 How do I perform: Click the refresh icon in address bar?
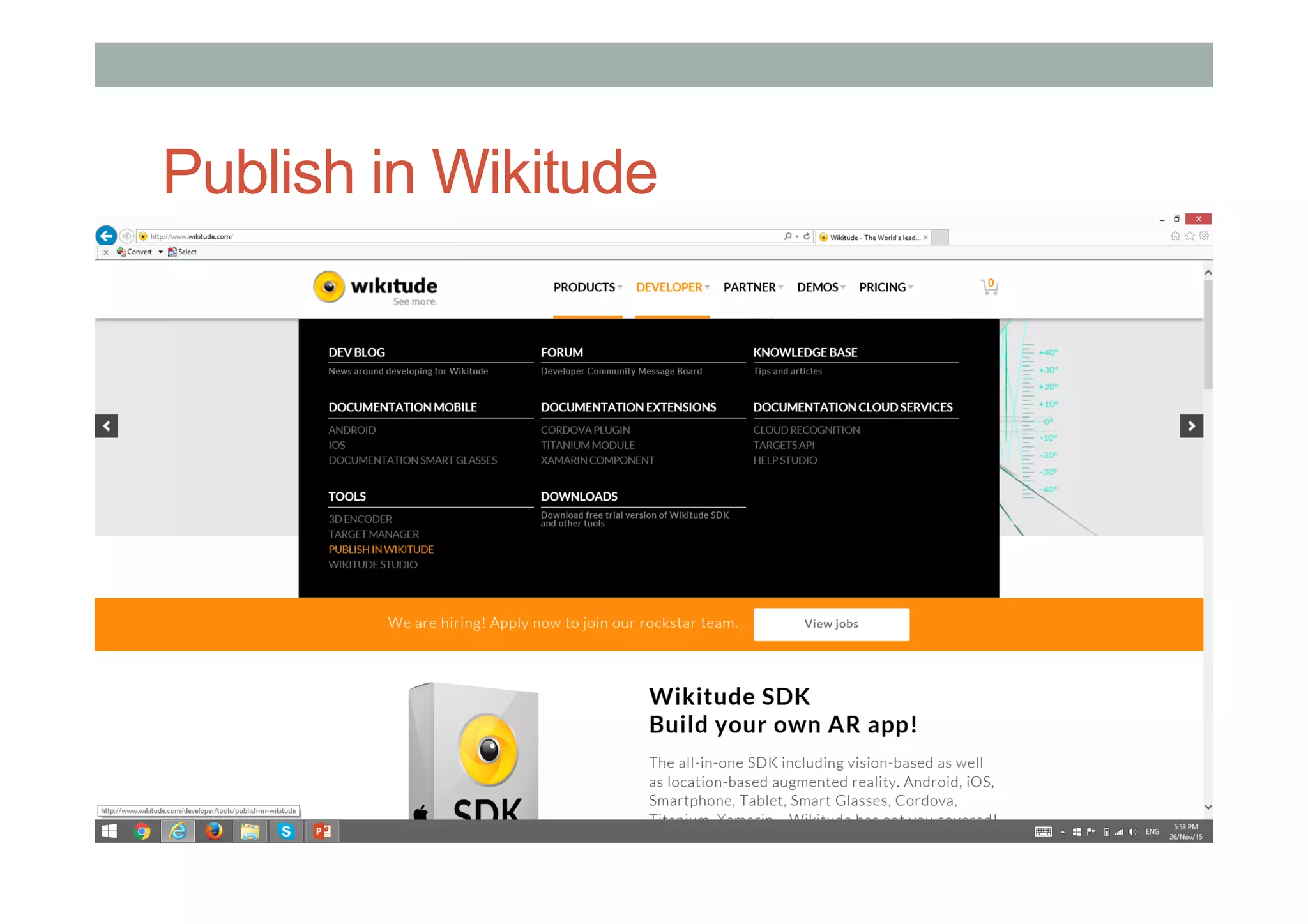coord(807,236)
